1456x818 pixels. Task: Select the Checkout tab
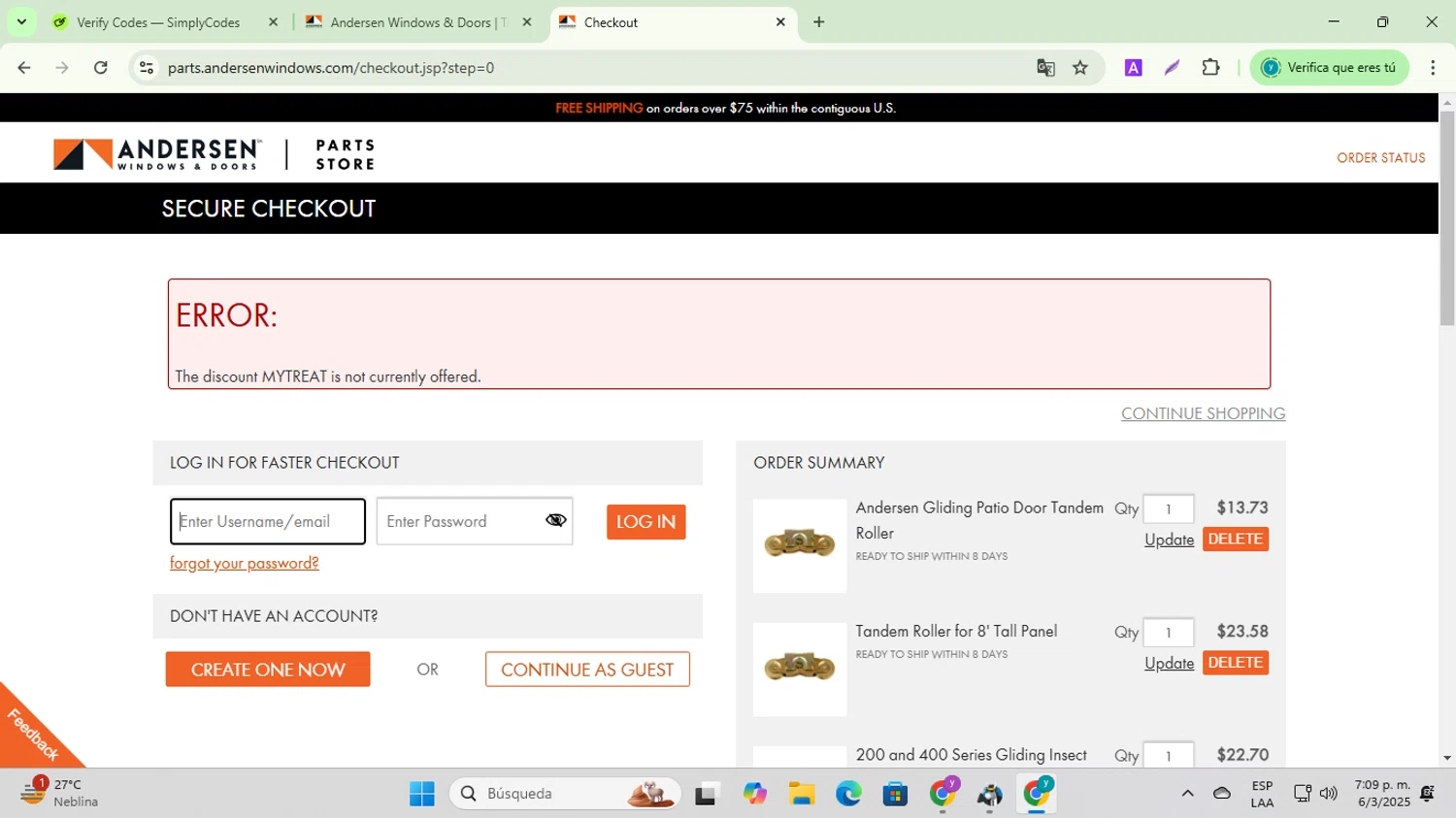click(674, 22)
